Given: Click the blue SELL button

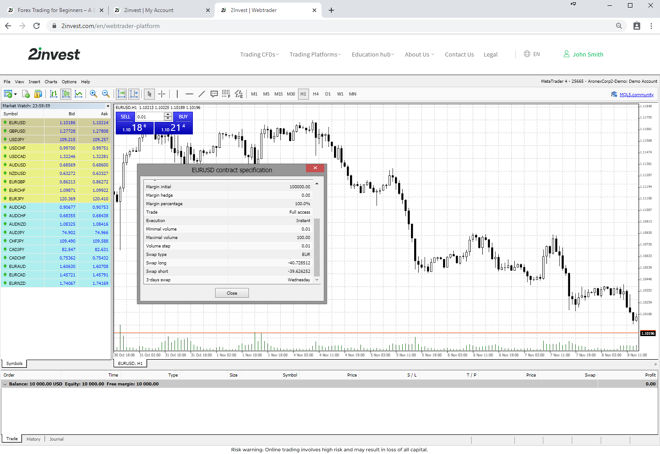Looking at the screenshot, I should coord(125,117).
